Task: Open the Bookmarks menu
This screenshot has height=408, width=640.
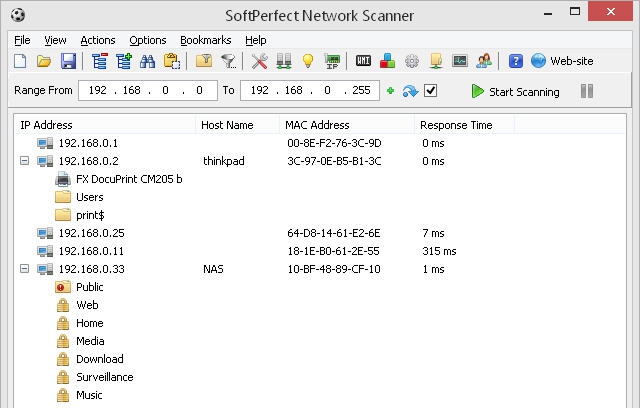Action: (x=205, y=40)
